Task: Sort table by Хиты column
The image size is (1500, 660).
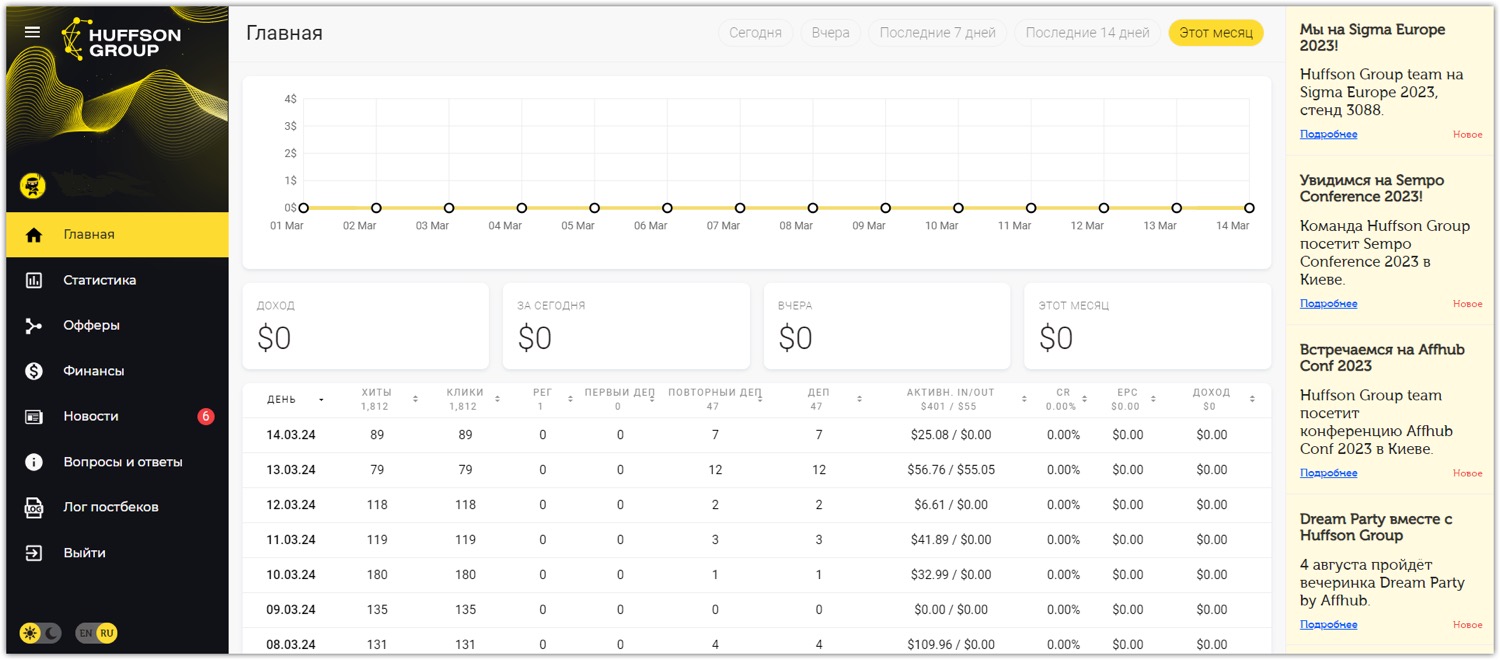Action: 415,399
